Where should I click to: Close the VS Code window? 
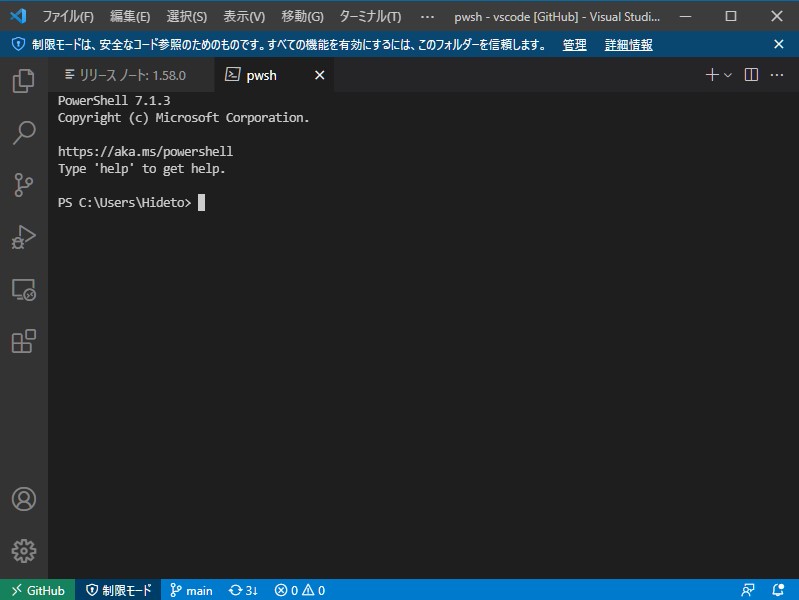[777, 16]
